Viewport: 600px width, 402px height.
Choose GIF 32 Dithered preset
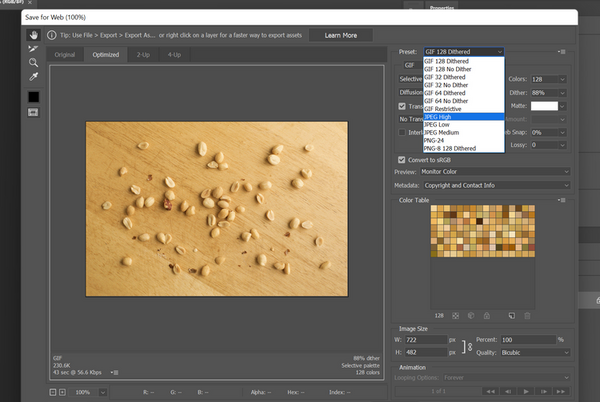point(464,77)
